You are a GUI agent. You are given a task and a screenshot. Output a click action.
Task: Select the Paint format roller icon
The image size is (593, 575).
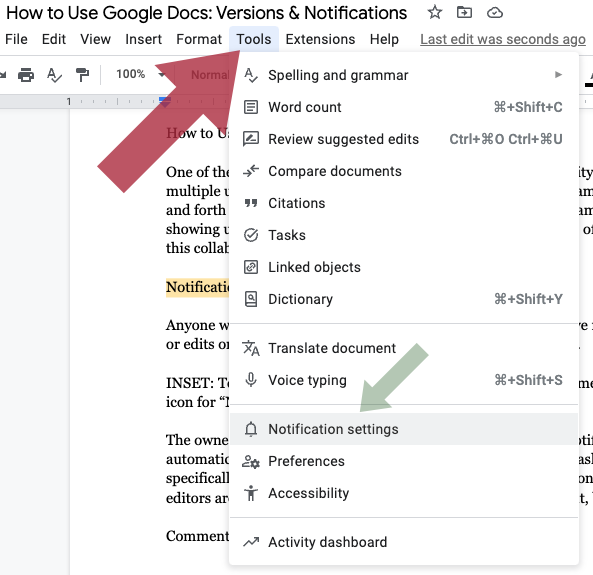(82, 75)
